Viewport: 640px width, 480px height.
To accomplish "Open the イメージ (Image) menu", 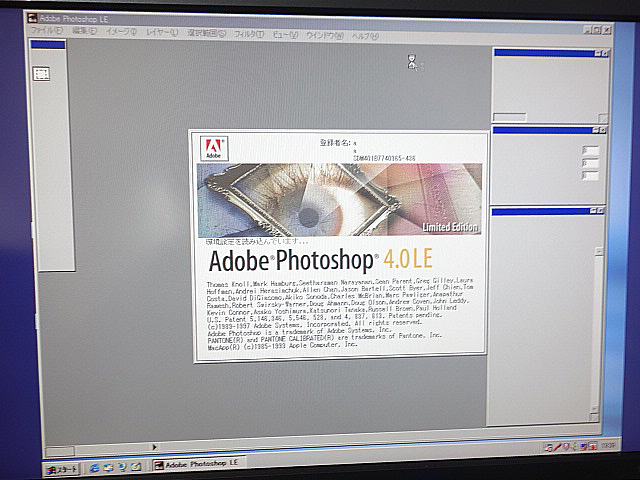I will pos(122,32).
